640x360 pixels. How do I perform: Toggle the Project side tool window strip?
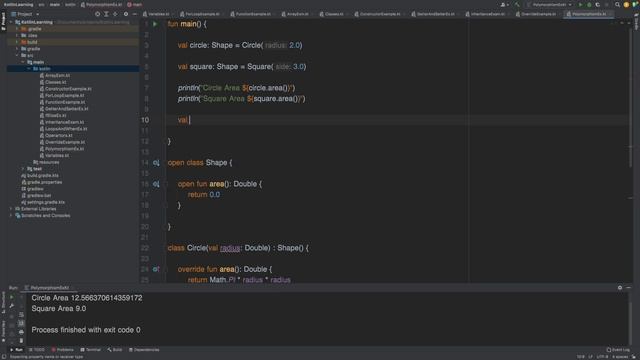click(3, 21)
